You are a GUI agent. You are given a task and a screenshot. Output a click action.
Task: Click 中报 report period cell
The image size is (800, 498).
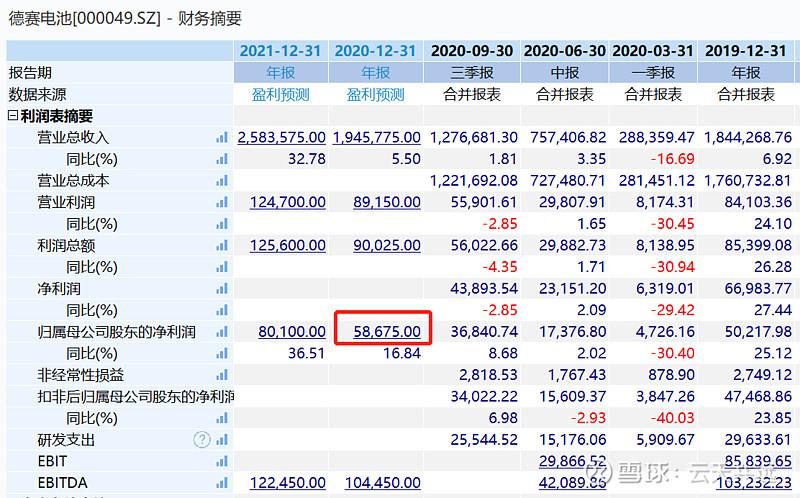click(x=564, y=73)
